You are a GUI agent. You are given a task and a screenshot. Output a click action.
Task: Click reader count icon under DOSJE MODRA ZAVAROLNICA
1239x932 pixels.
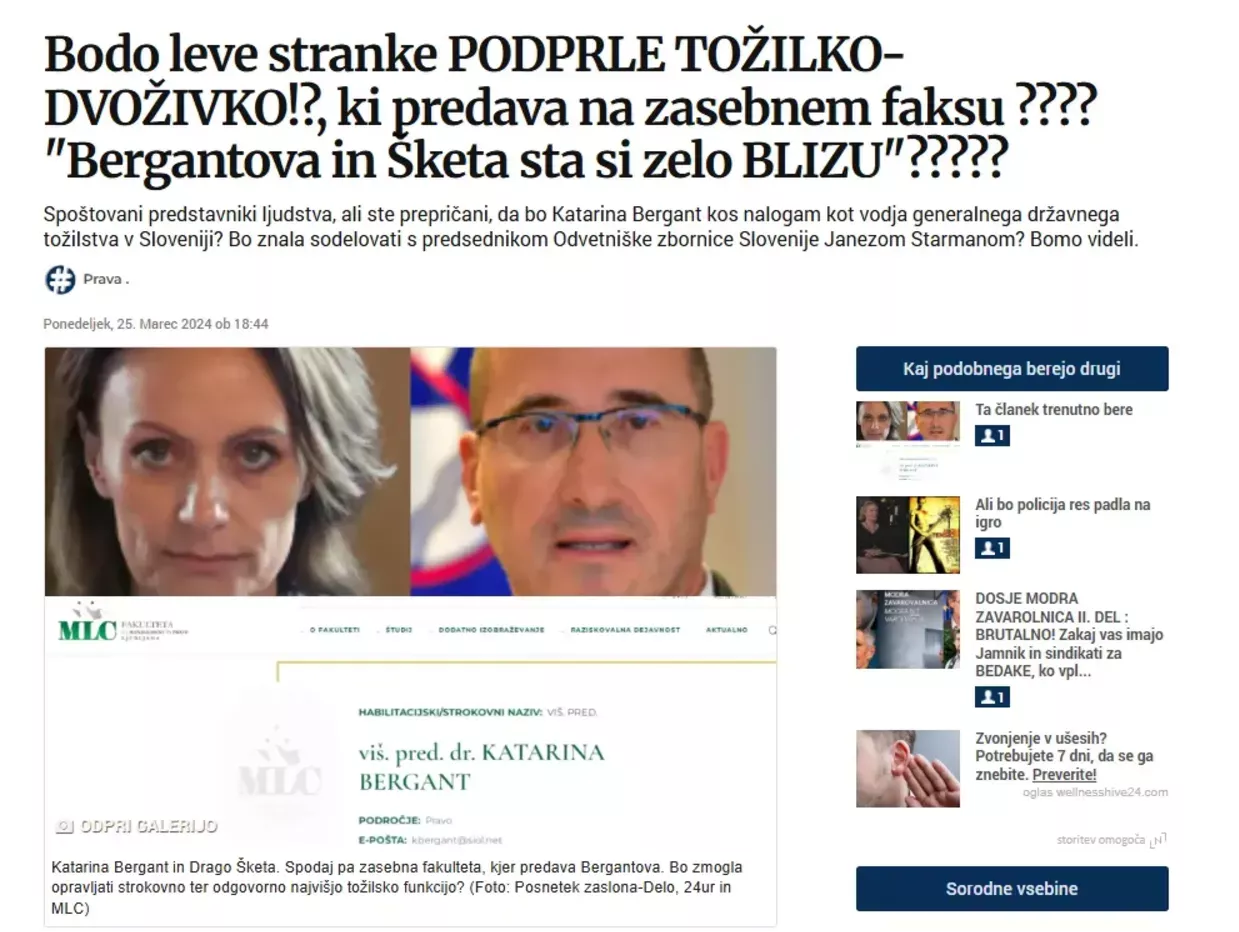[x=992, y=697]
